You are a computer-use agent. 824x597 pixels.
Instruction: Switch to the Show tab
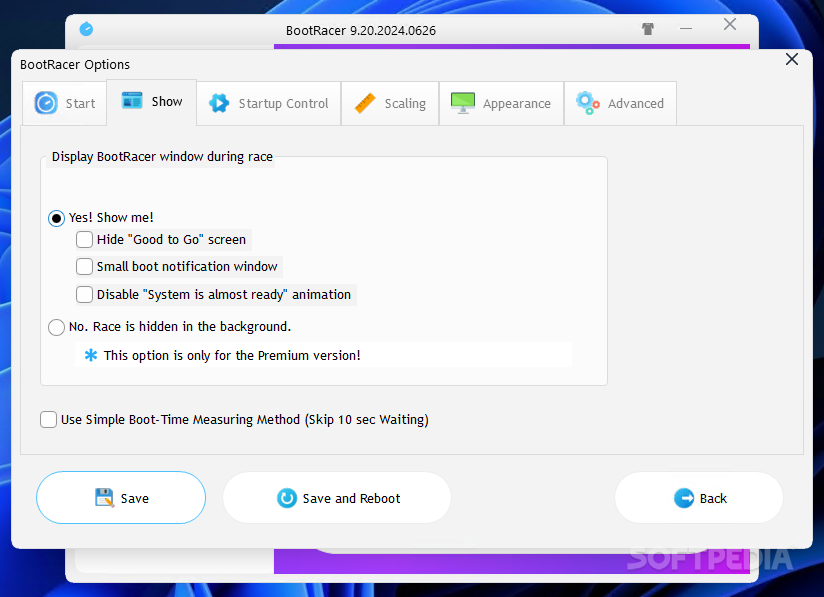pos(151,102)
